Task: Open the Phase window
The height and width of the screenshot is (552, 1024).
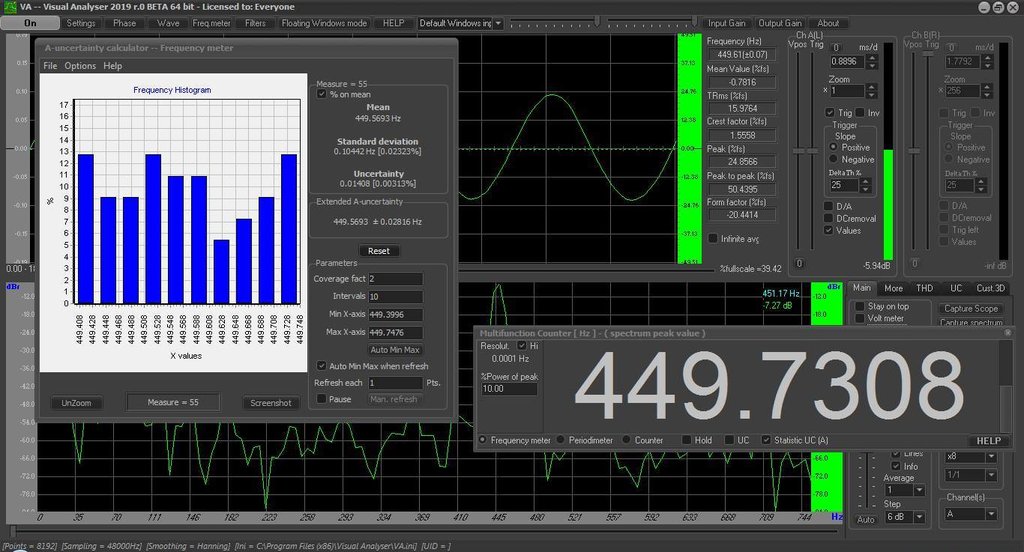Action: pyautogui.click(x=124, y=23)
